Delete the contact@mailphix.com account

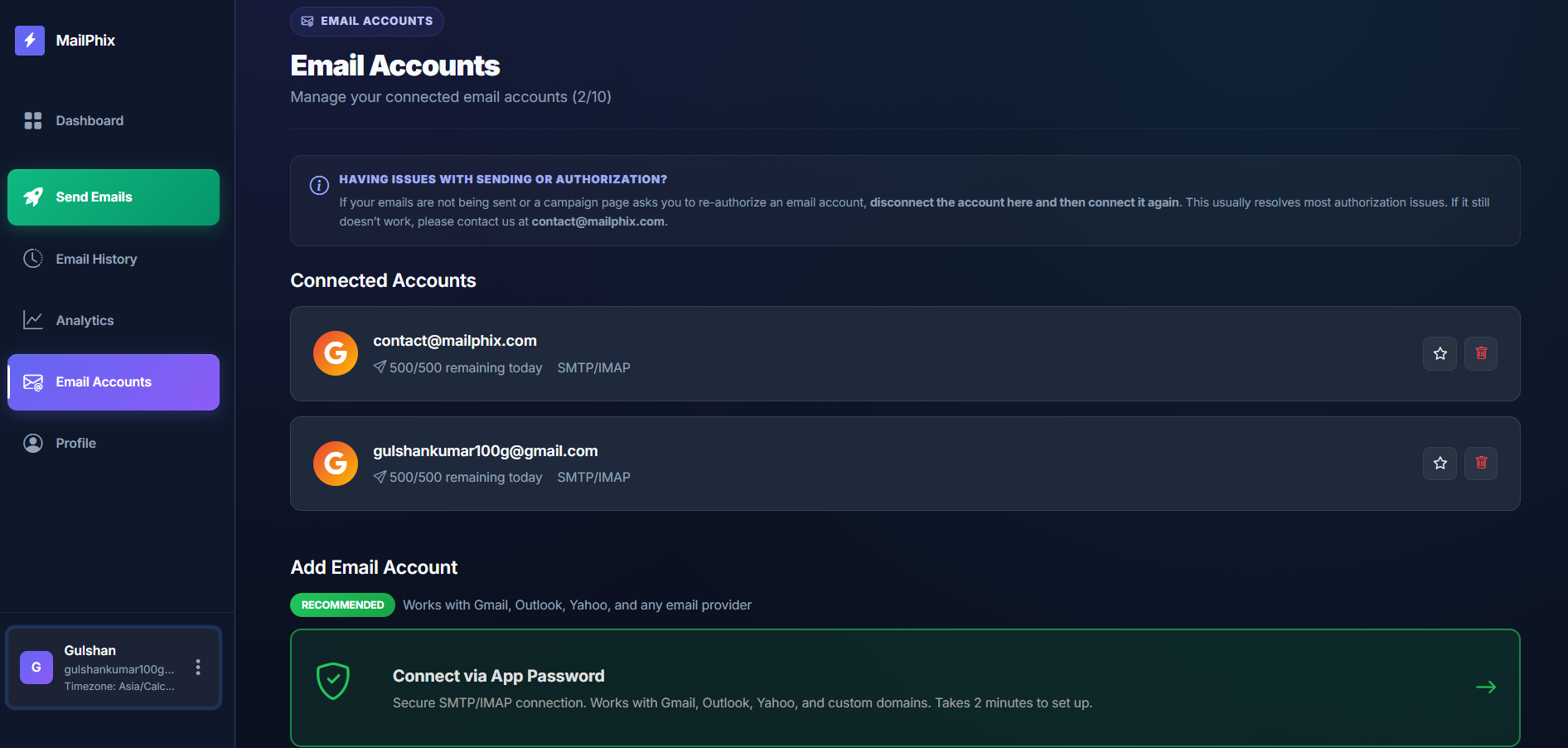(1481, 353)
